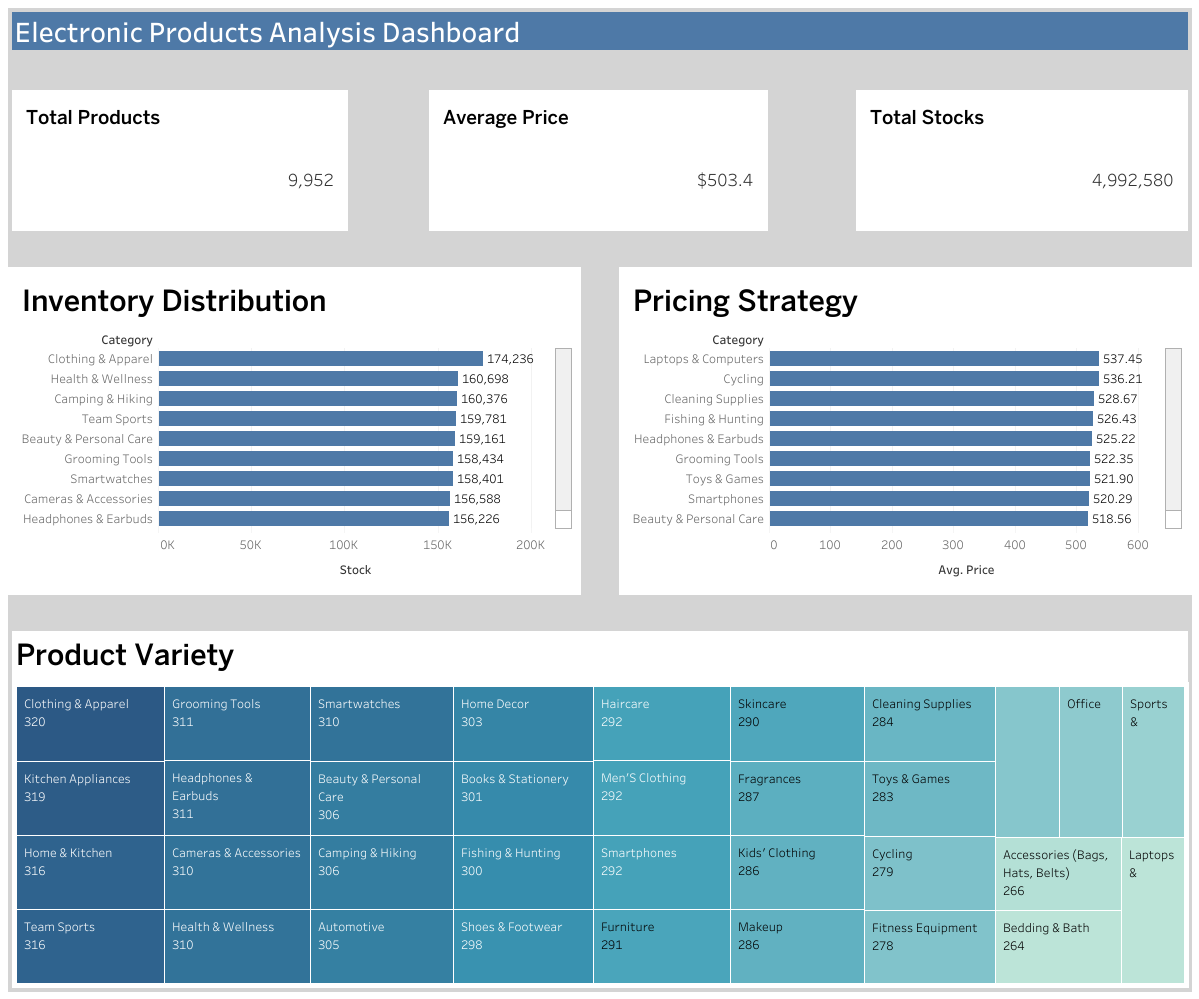Select Smartphones 292 treemap tile
This screenshot has width=1199, height=999.
(661, 872)
